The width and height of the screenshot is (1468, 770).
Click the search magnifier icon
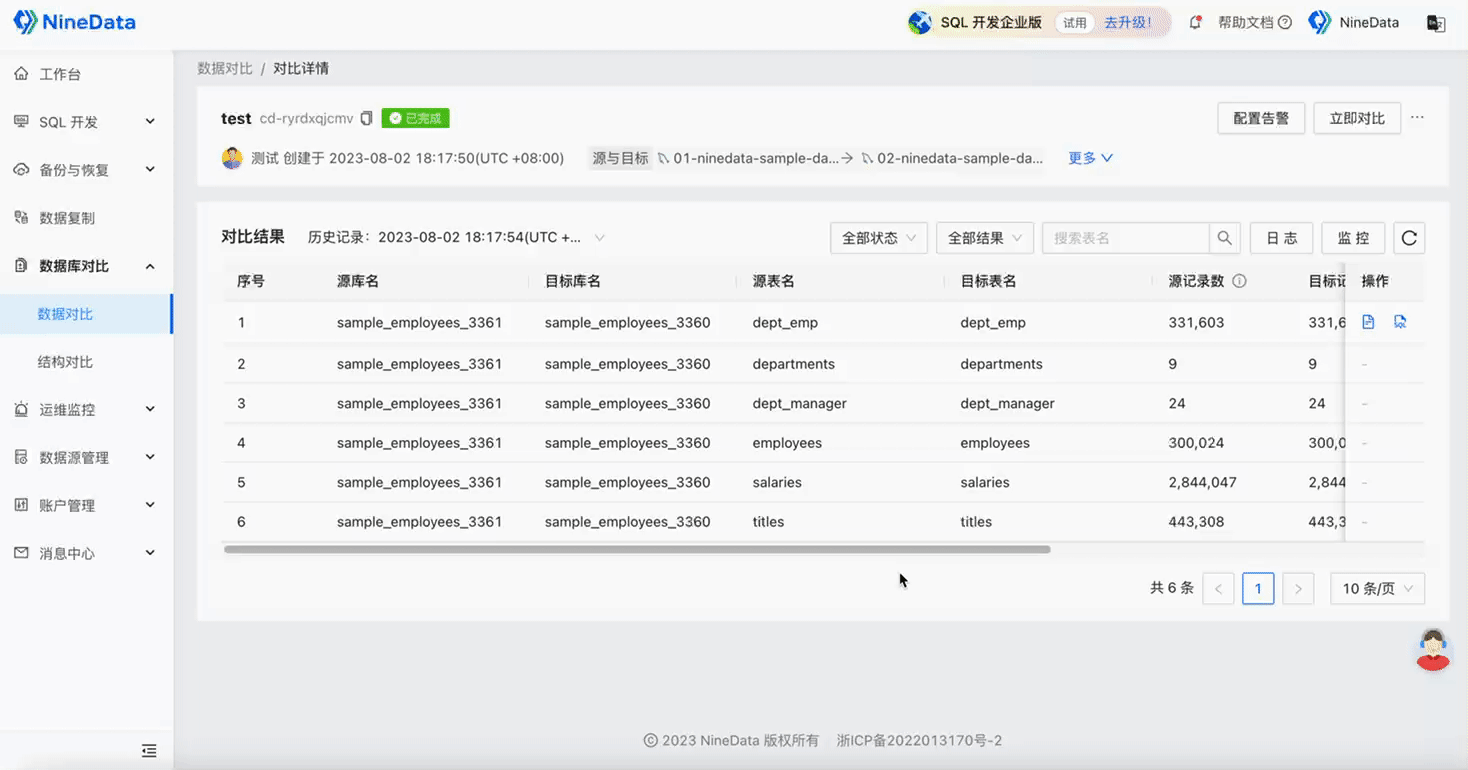[1225, 238]
